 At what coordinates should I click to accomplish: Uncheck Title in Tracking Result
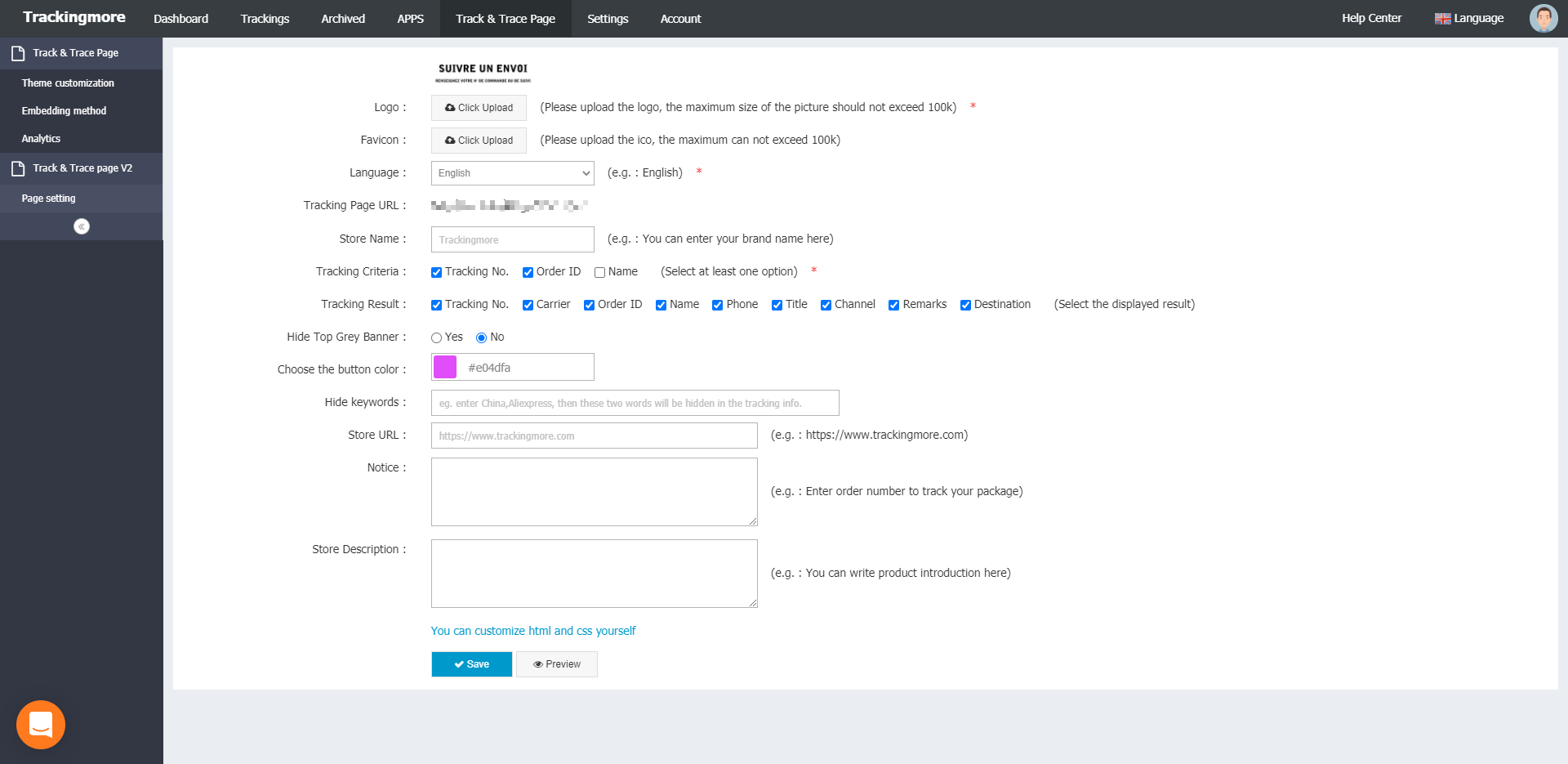(x=777, y=305)
